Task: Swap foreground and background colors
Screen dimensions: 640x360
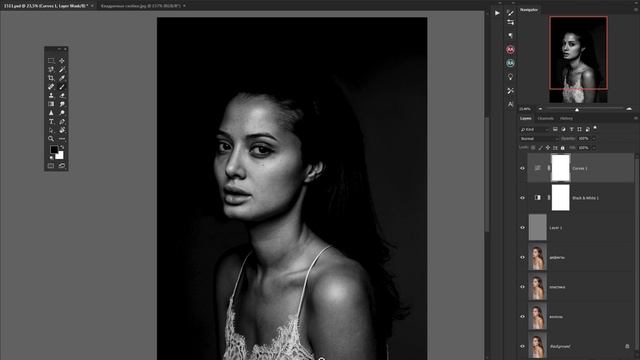Action: (62, 147)
